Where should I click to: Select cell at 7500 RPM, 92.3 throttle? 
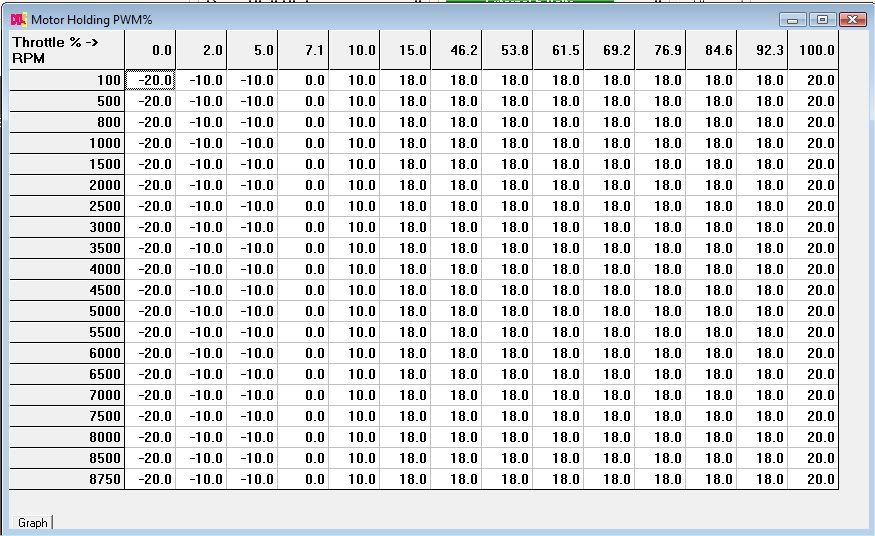coord(762,416)
